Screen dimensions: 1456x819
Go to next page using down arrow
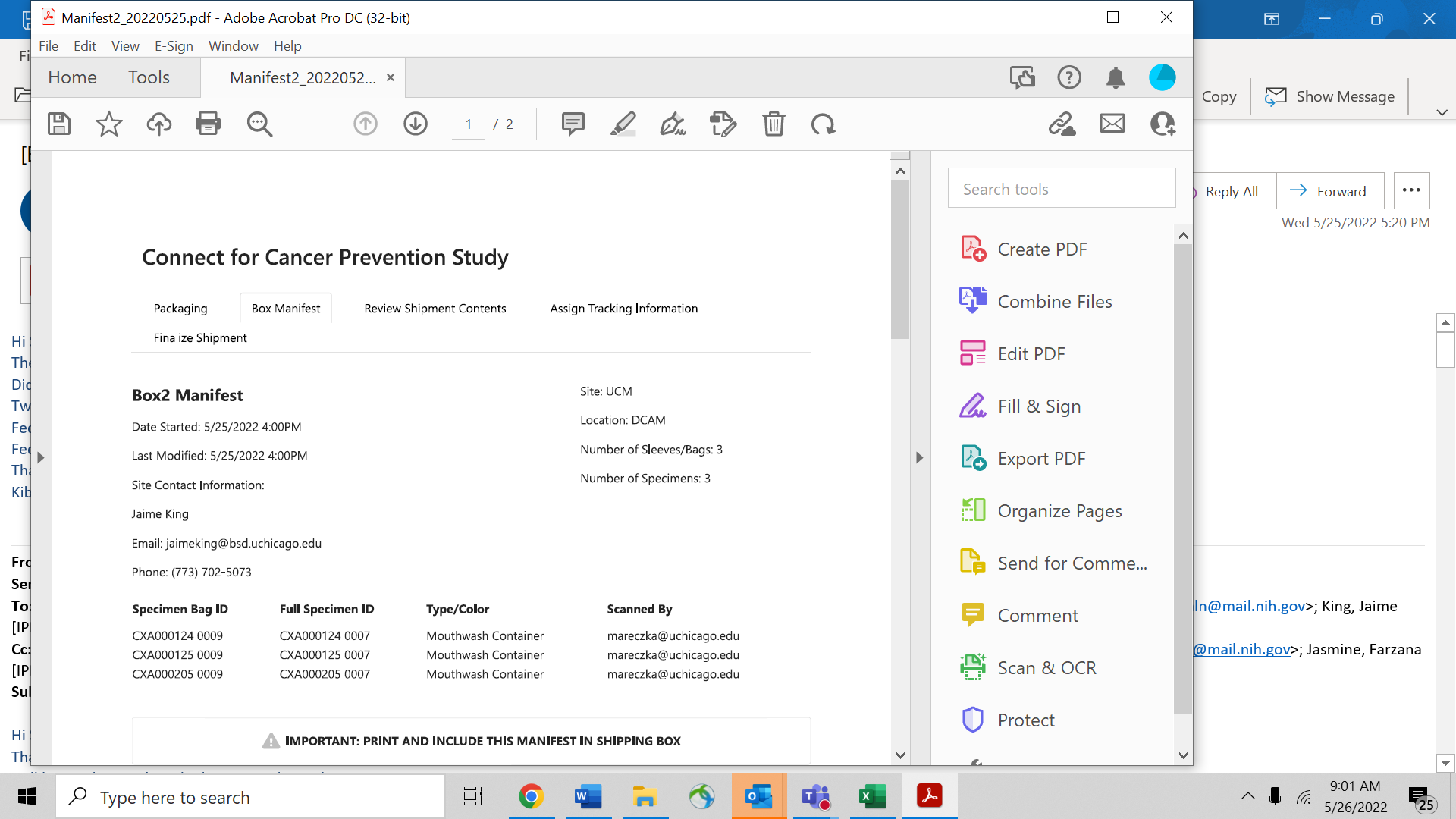pyautogui.click(x=416, y=124)
